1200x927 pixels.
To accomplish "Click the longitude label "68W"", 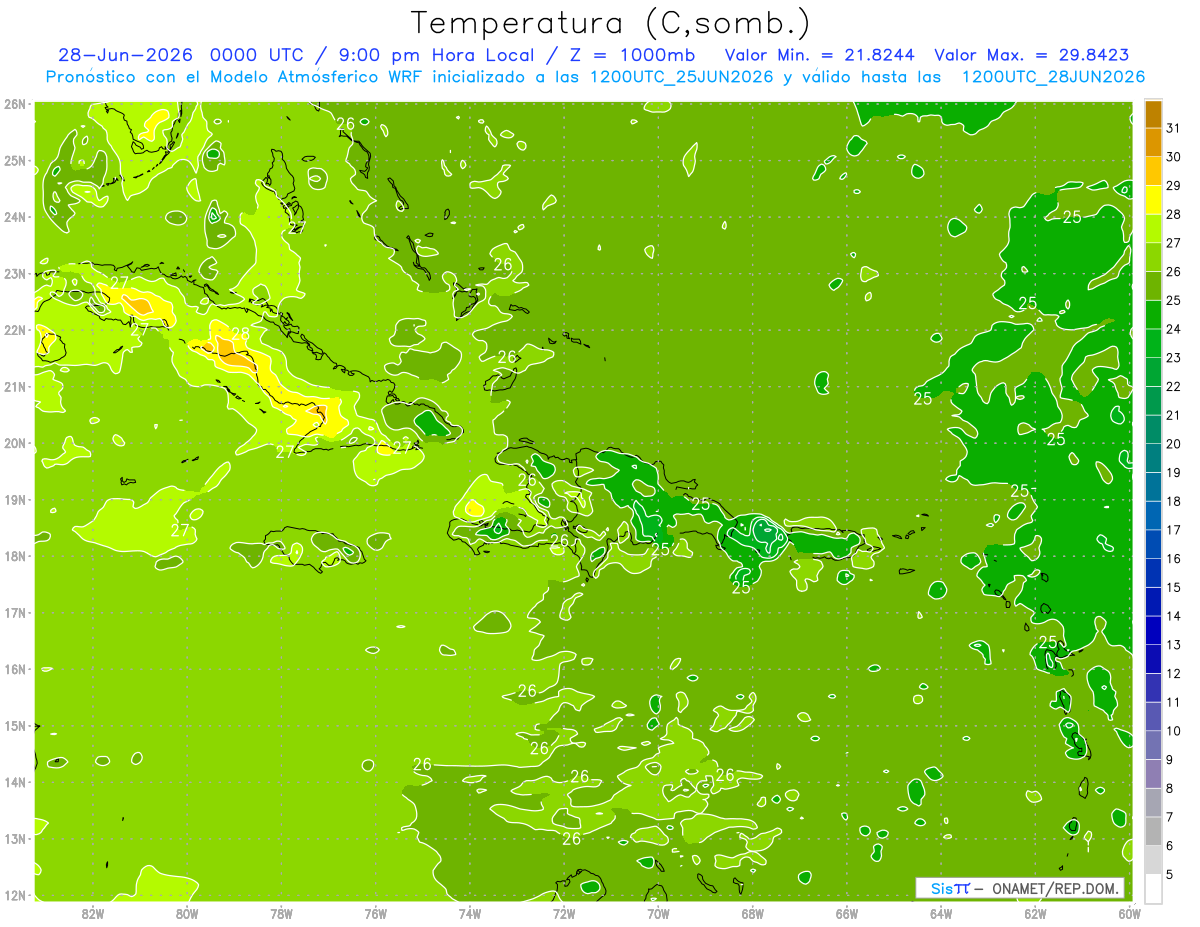I will pyautogui.click(x=752, y=913).
